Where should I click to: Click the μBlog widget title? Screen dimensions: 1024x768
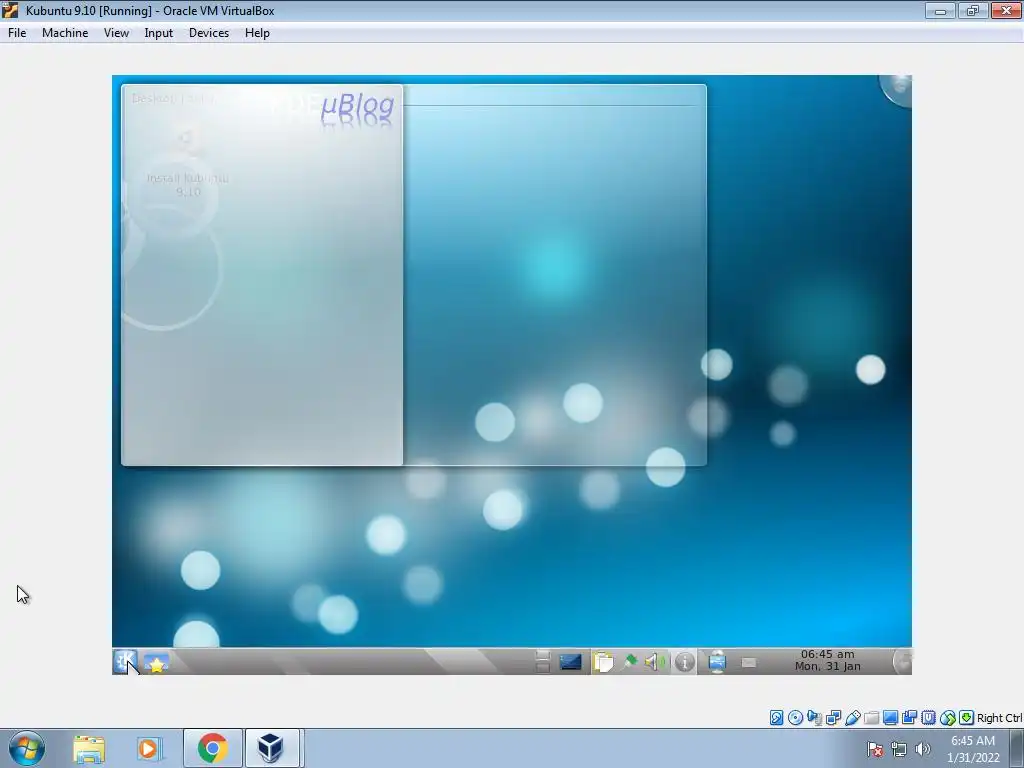click(357, 105)
